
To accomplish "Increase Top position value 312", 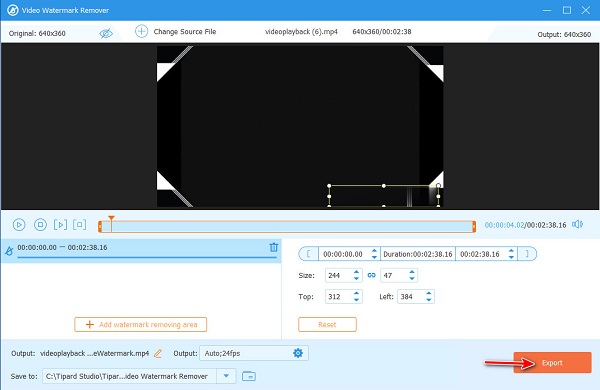I will coord(357,293).
